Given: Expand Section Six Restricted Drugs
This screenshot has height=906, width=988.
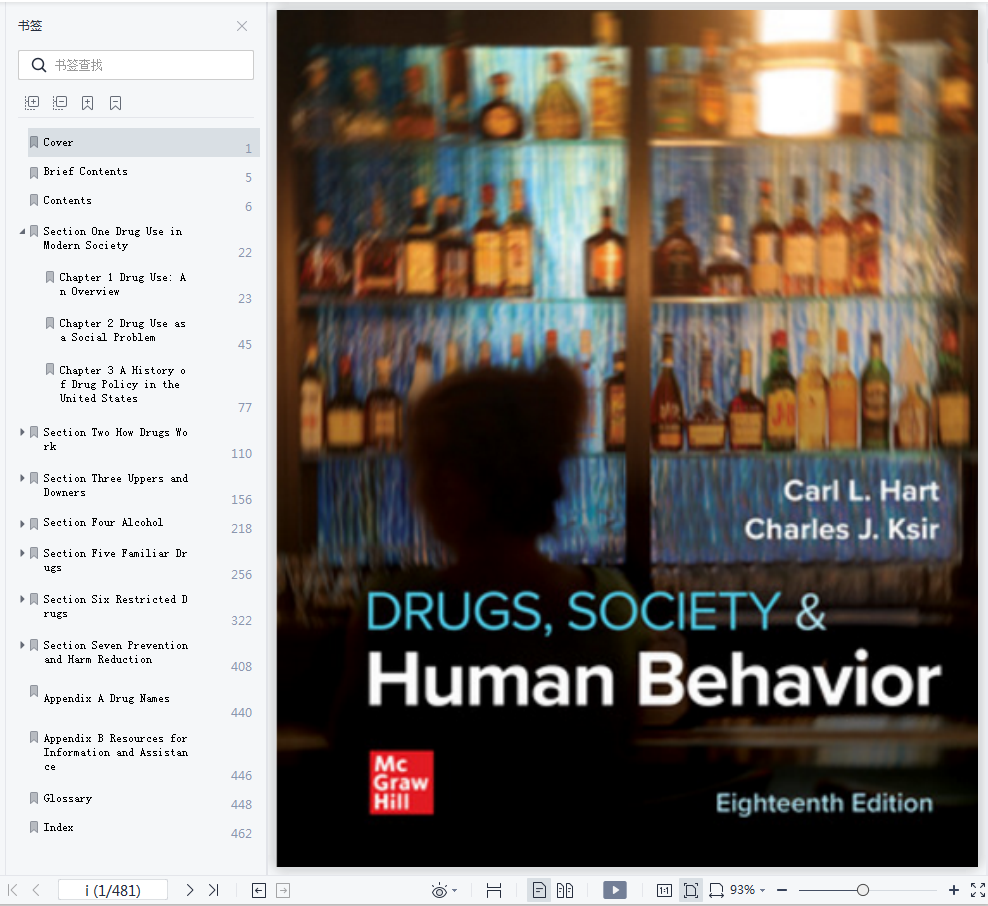Looking at the screenshot, I should pyautogui.click(x=22, y=599).
